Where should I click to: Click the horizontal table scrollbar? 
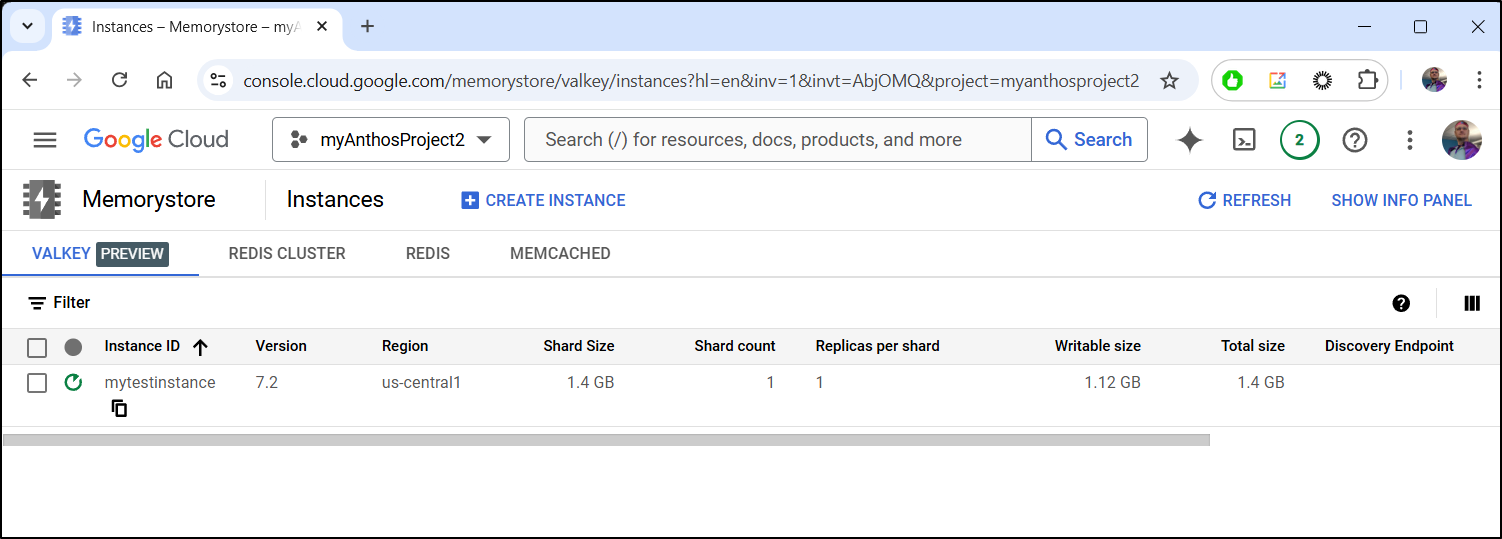[x=606, y=440]
